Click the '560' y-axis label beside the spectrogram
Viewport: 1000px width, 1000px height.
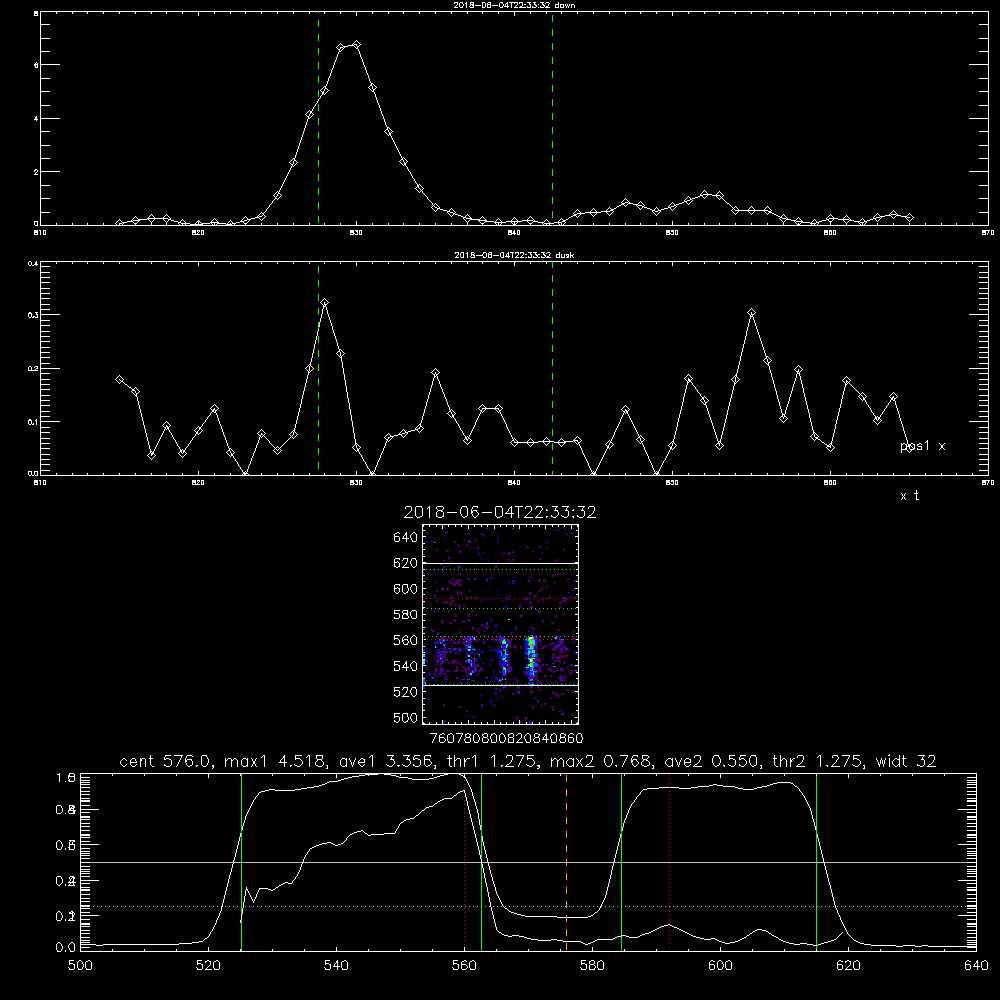tap(406, 640)
